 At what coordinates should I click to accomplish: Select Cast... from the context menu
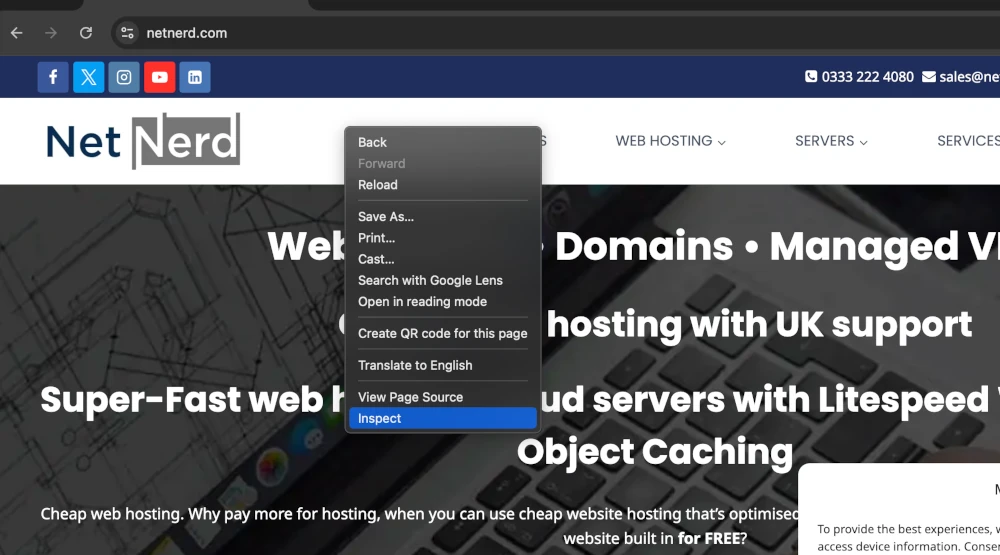pos(443,259)
